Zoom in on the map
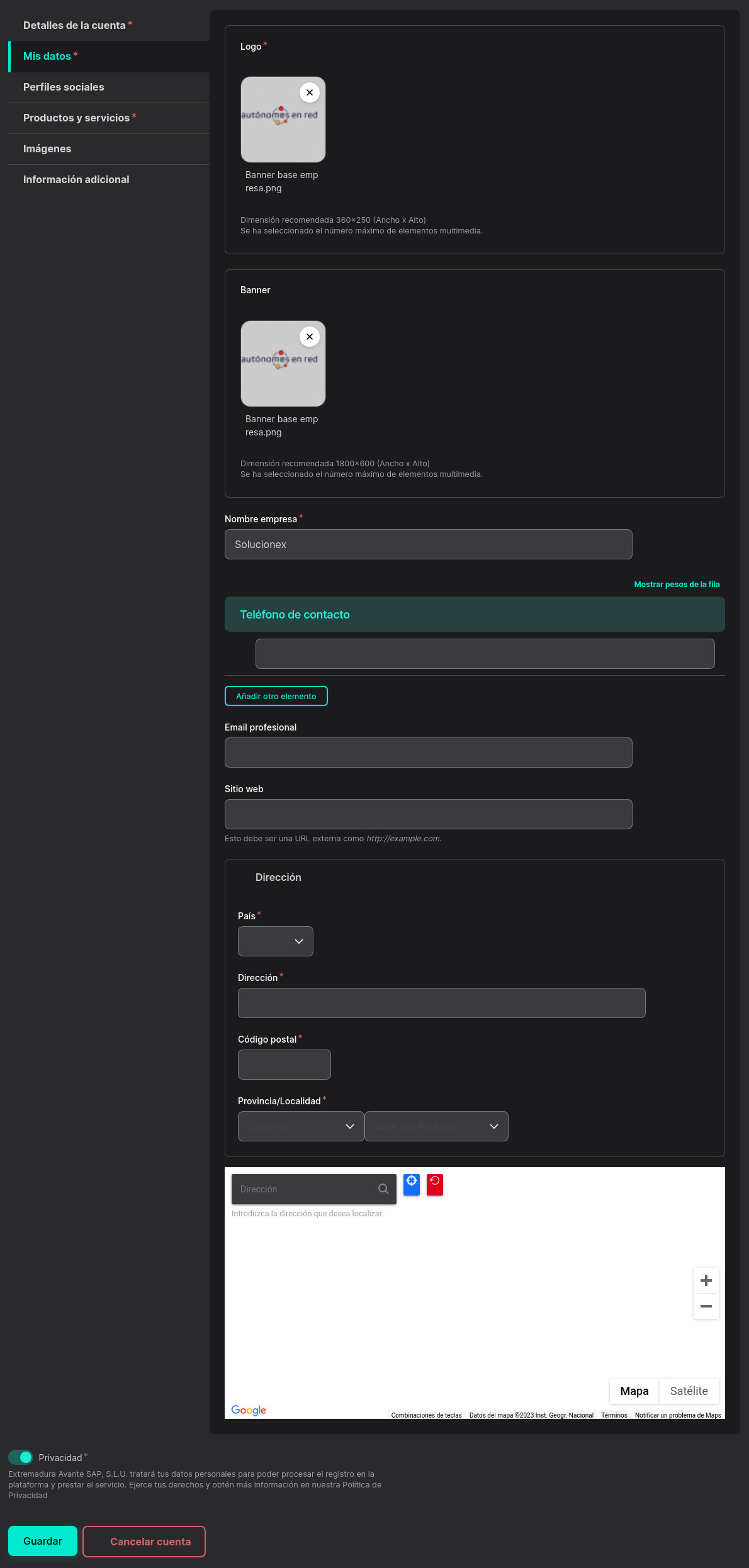 tap(706, 1280)
